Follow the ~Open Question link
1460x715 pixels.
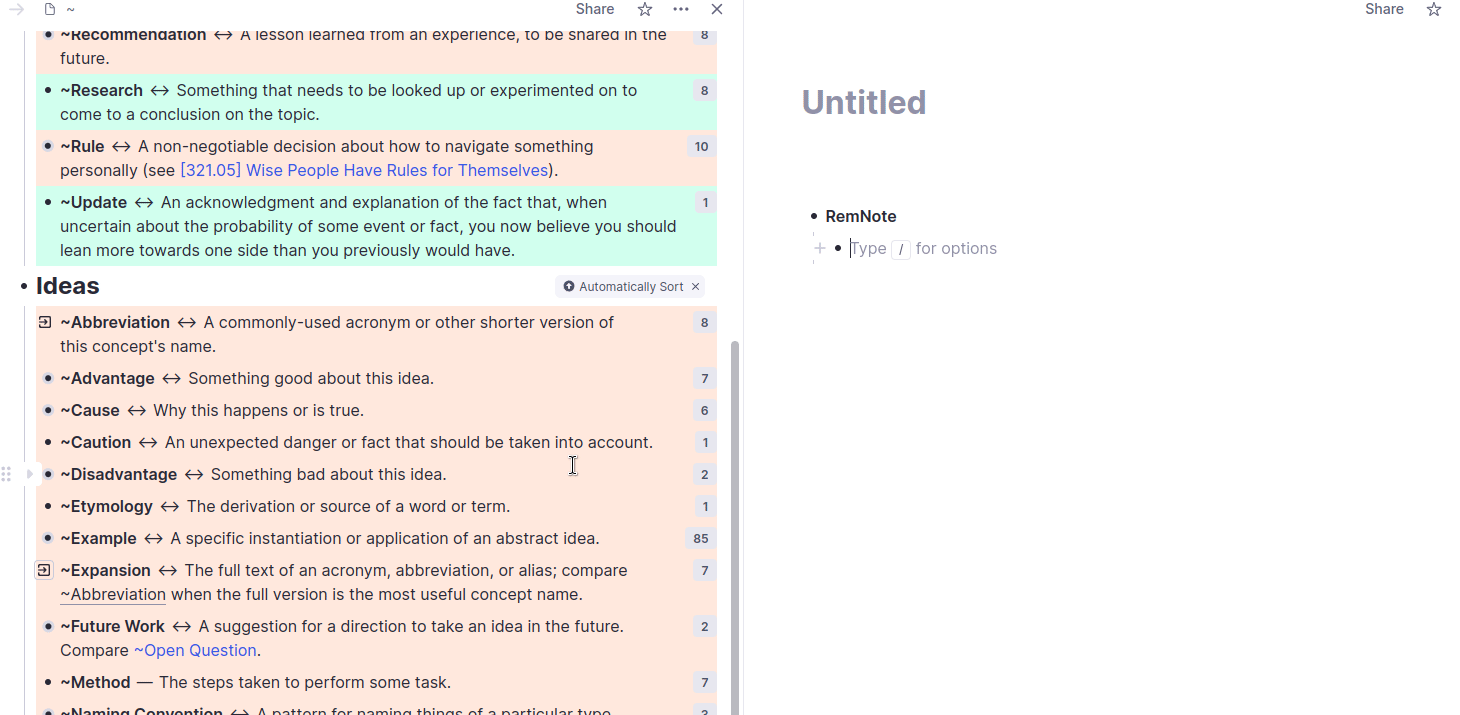click(195, 650)
